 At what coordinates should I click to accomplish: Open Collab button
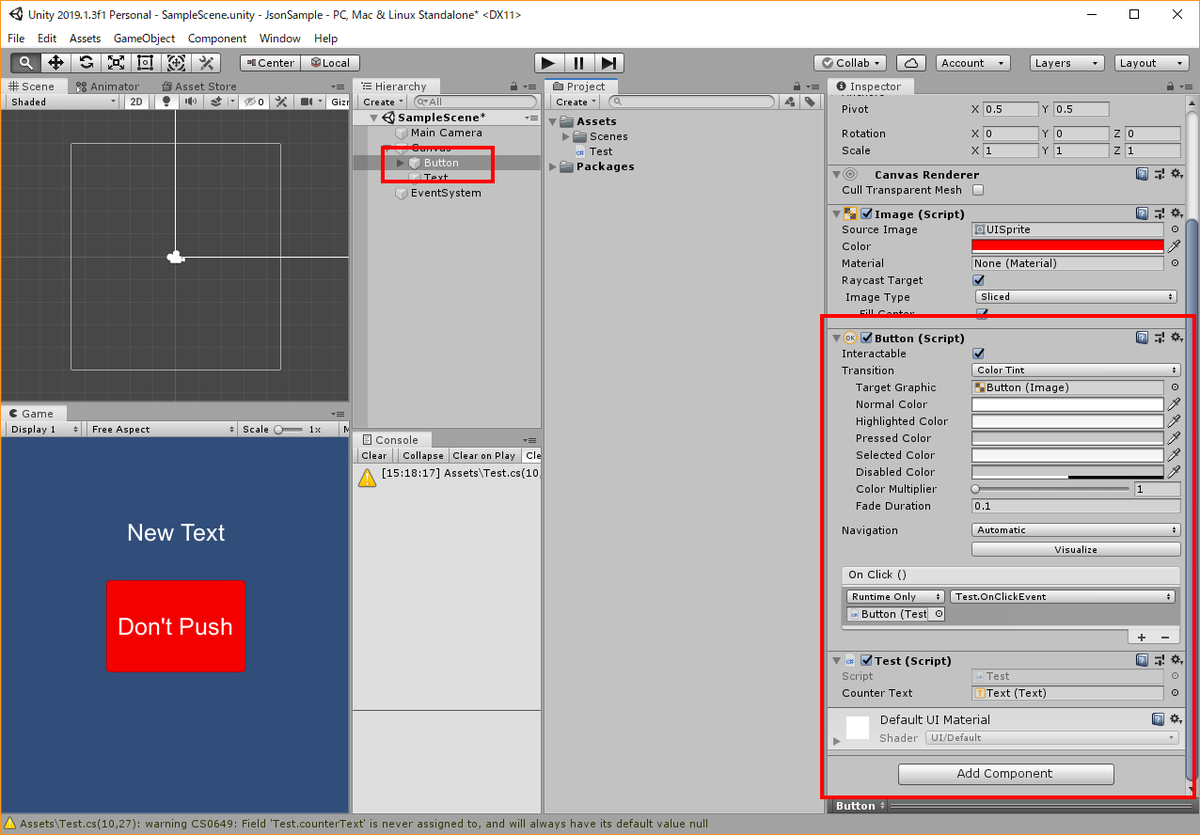click(x=850, y=63)
